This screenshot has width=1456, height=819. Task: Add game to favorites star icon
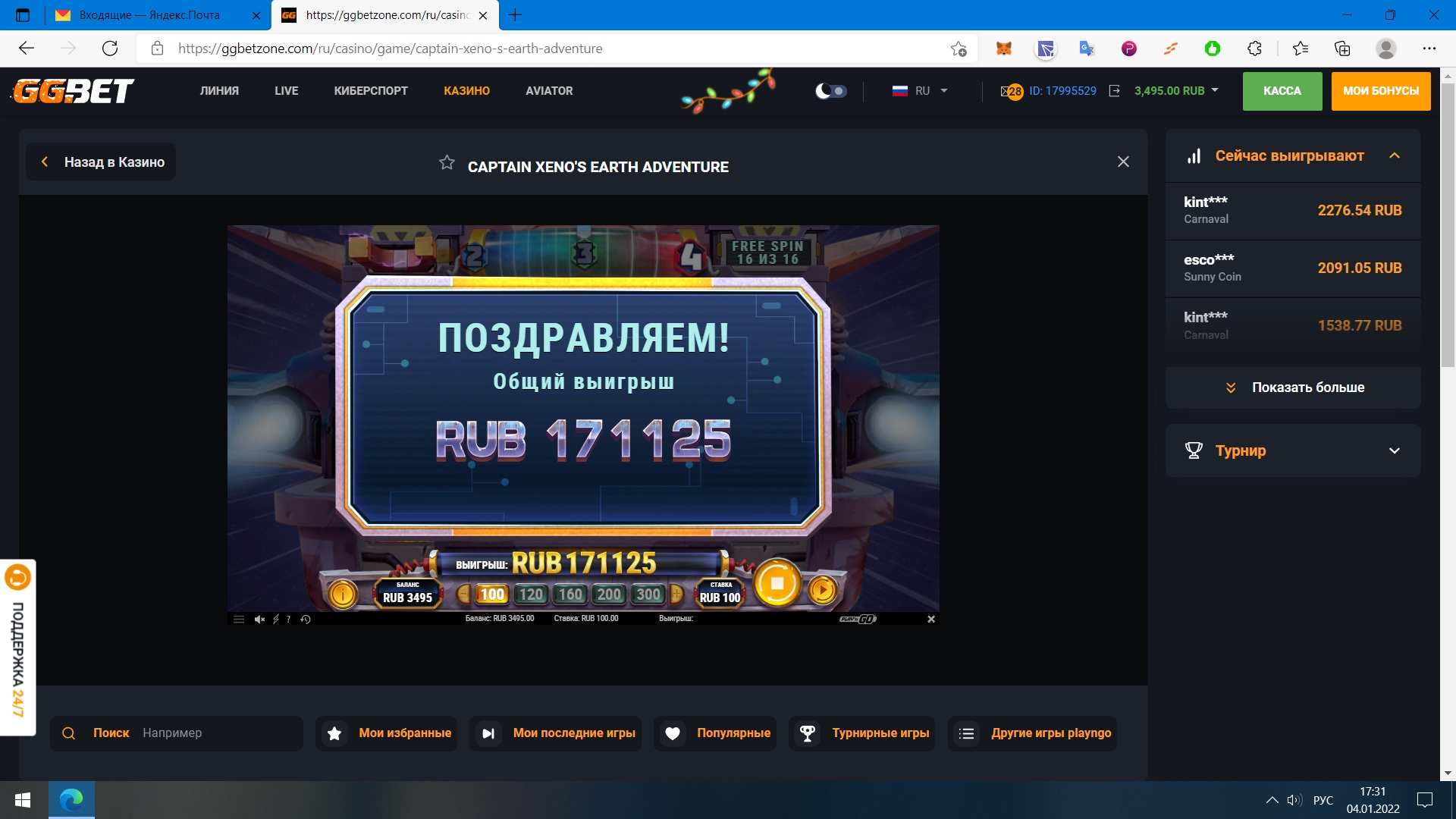coord(447,162)
